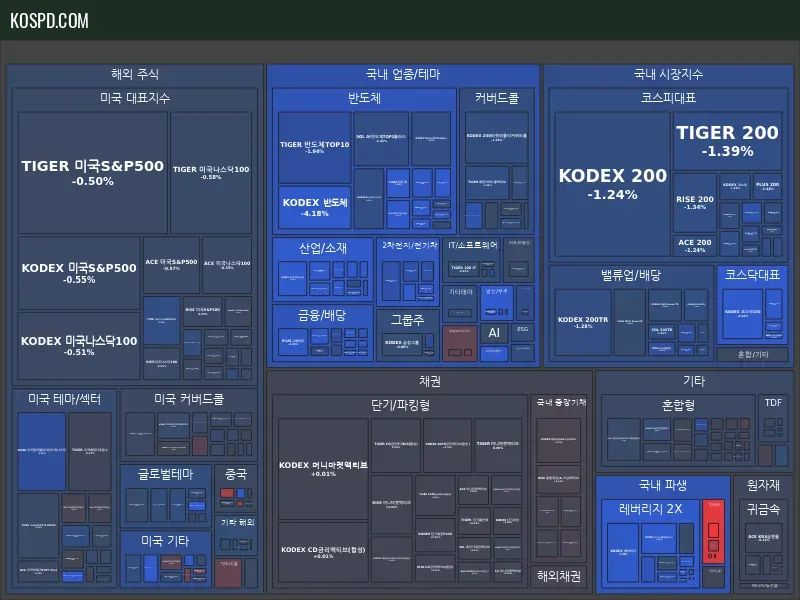The image size is (800, 600).
Task: Select the 기타 sector header
Action: click(694, 381)
